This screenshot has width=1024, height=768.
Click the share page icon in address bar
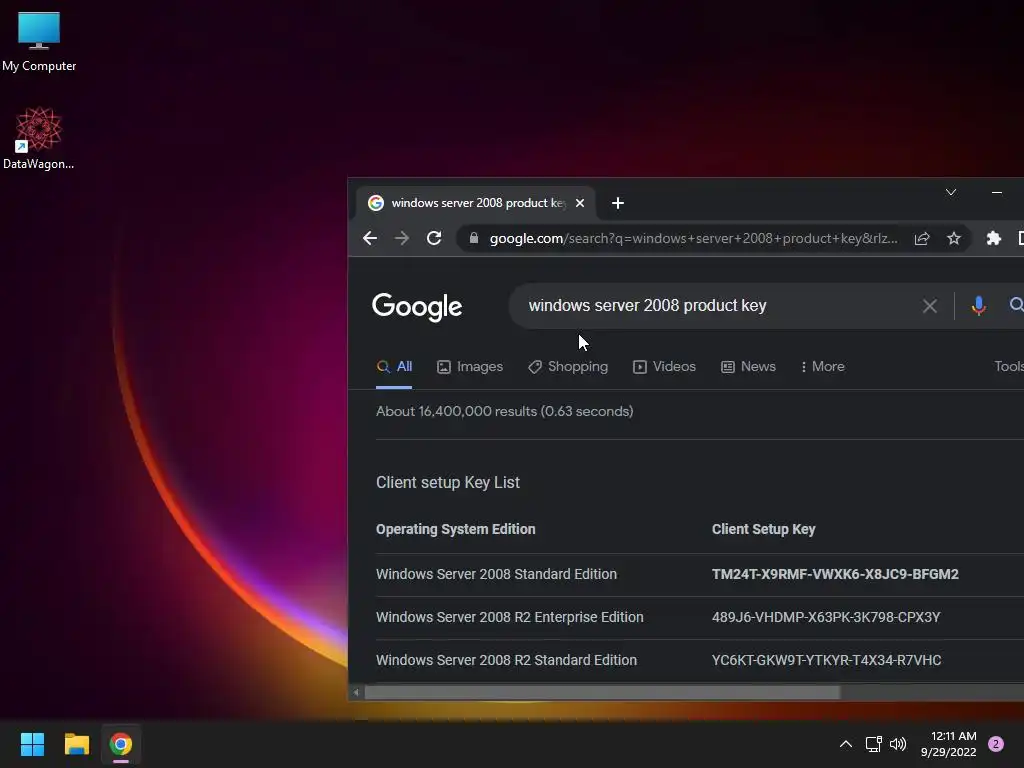921,238
